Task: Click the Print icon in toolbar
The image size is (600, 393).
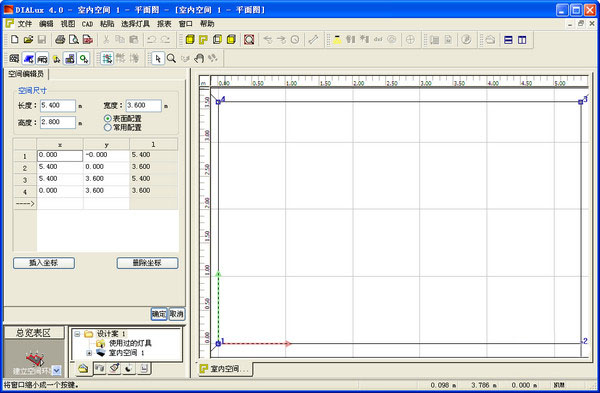Action: point(60,39)
